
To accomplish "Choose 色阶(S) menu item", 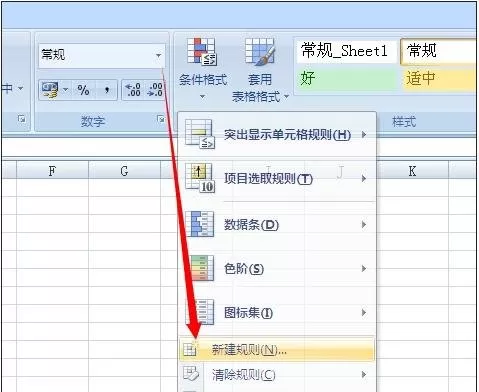I will pos(277,269).
